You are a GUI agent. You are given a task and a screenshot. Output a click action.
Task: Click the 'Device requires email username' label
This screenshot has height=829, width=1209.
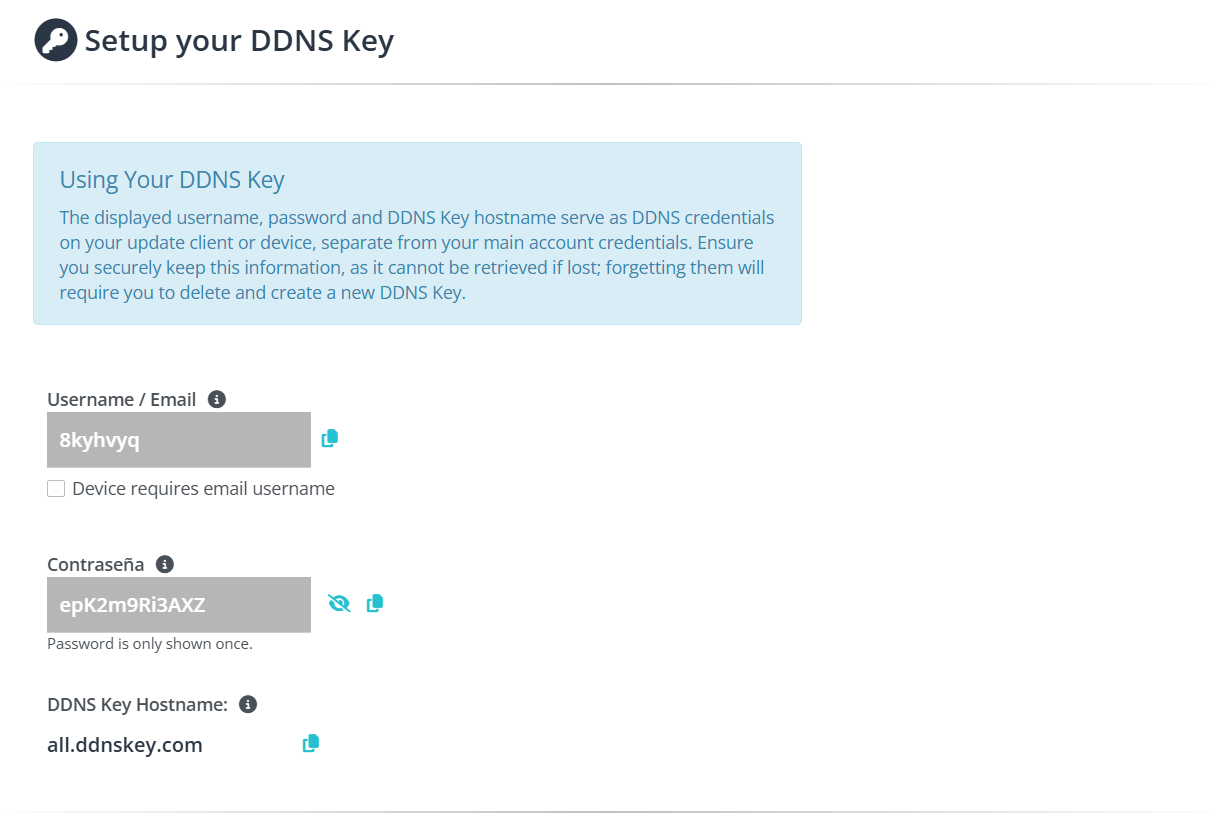[x=203, y=489]
